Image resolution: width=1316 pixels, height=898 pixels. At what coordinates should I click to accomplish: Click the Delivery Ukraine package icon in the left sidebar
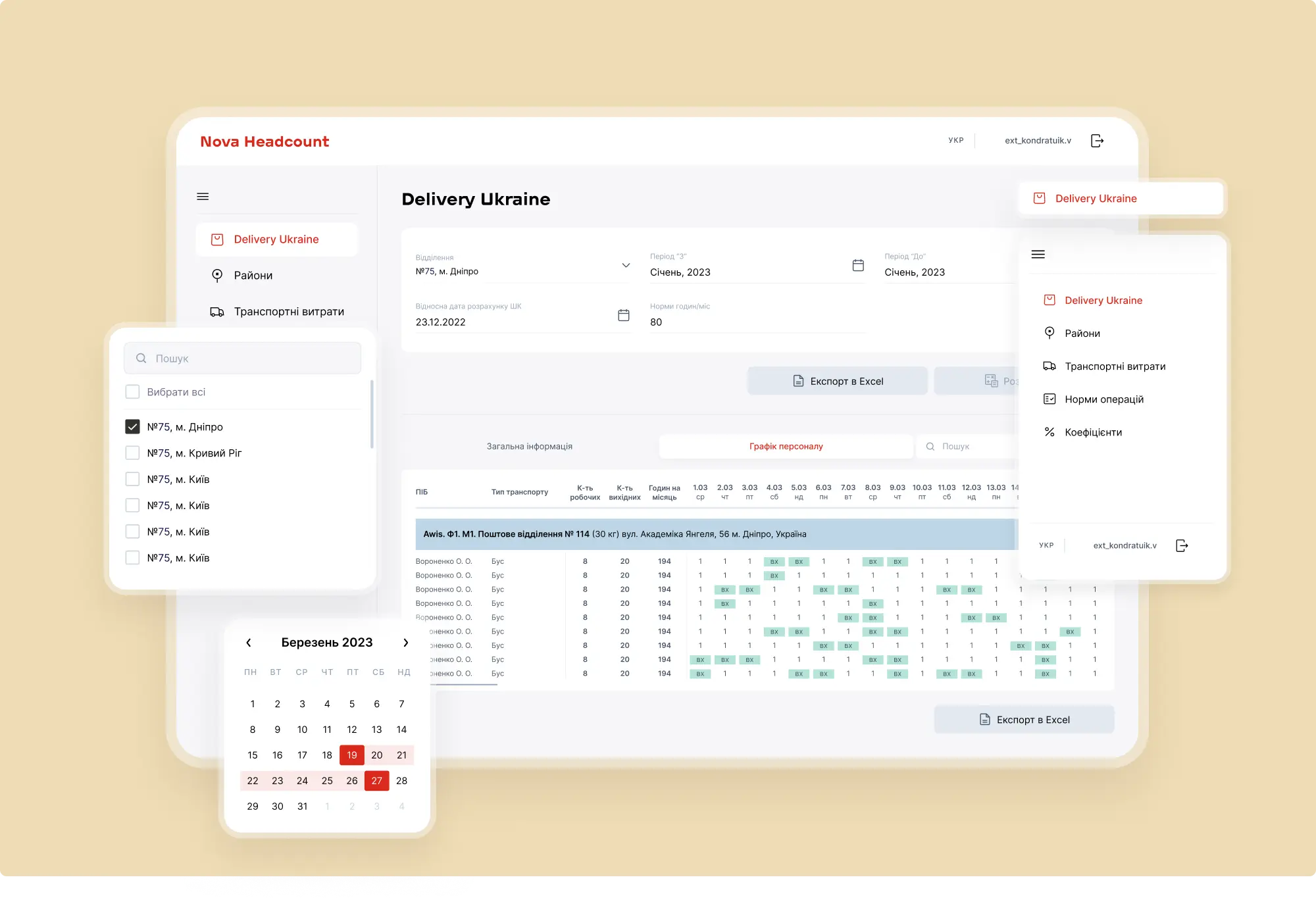pos(217,239)
